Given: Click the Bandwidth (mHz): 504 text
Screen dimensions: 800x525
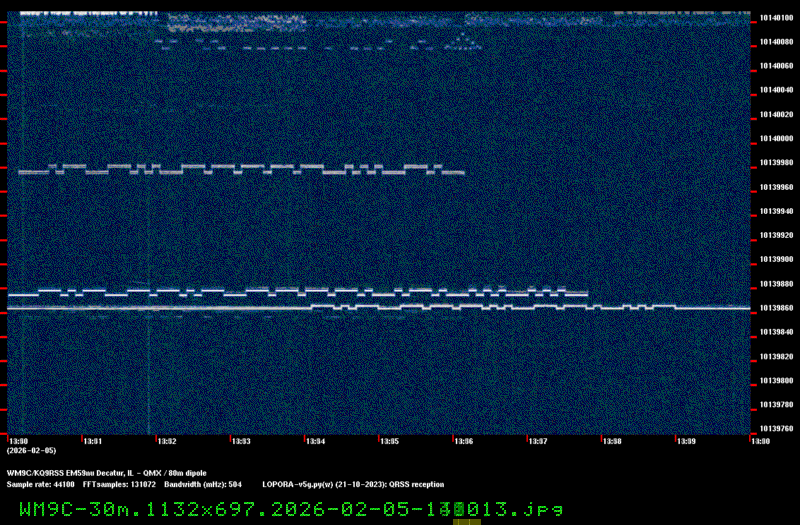Looking at the screenshot, I should pyautogui.click(x=197, y=484).
